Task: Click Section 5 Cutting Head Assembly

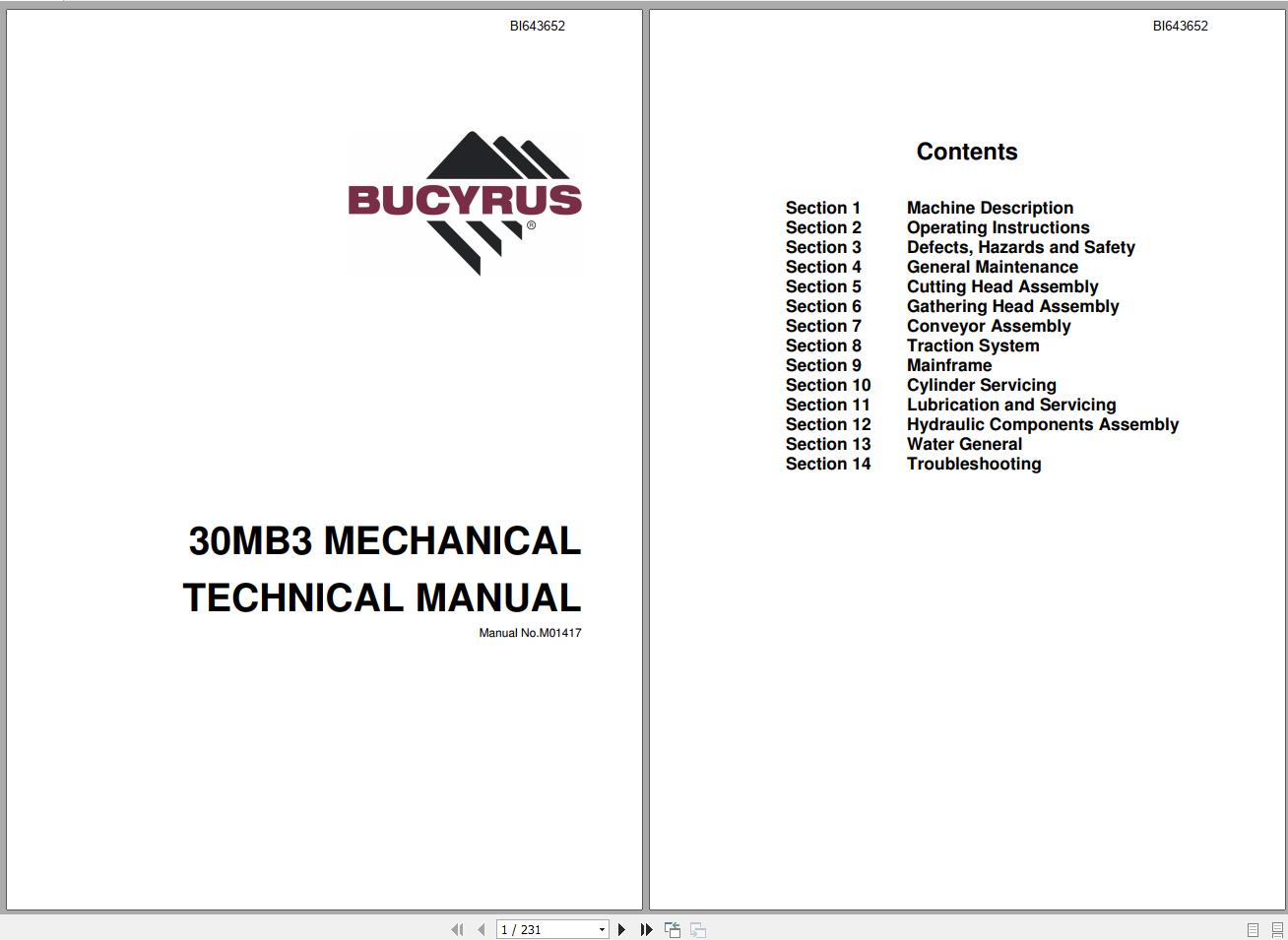Action: [x=941, y=286]
